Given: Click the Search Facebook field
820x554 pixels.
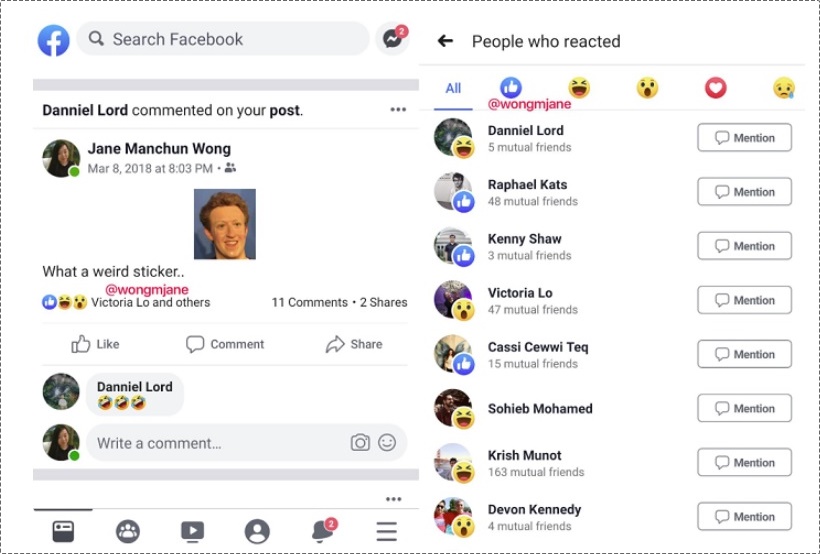Looking at the screenshot, I should click(x=223, y=39).
